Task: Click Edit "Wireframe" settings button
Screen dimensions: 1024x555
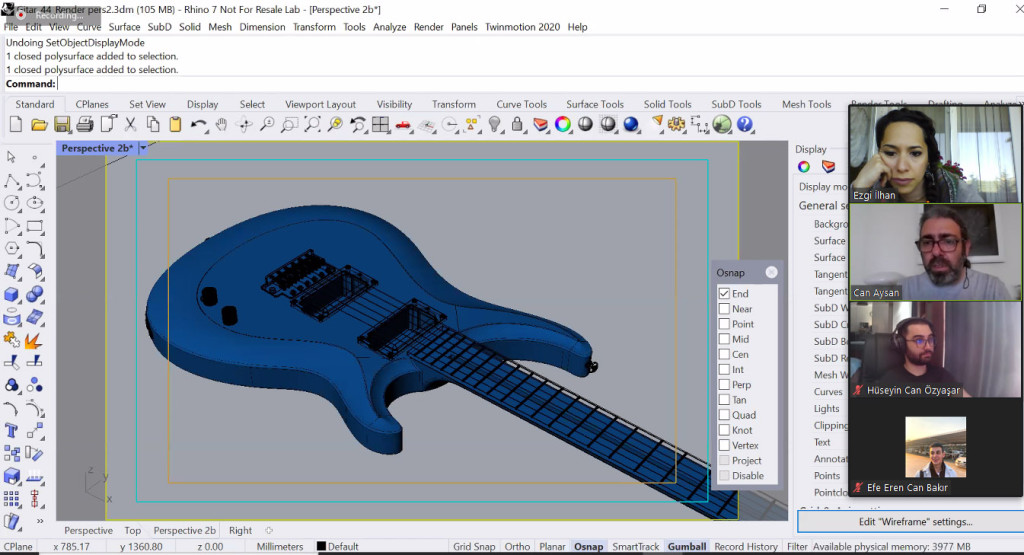Action: pyautogui.click(x=915, y=522)
